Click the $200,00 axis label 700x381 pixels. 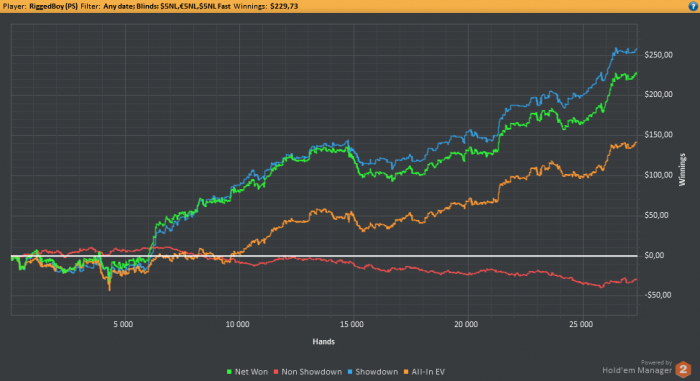(658, 95)
